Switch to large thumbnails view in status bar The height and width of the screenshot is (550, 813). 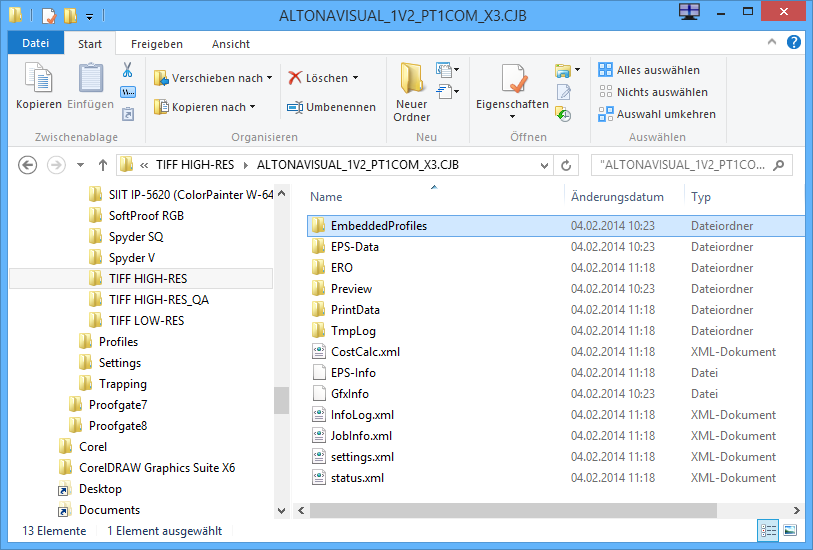point(790,531)
